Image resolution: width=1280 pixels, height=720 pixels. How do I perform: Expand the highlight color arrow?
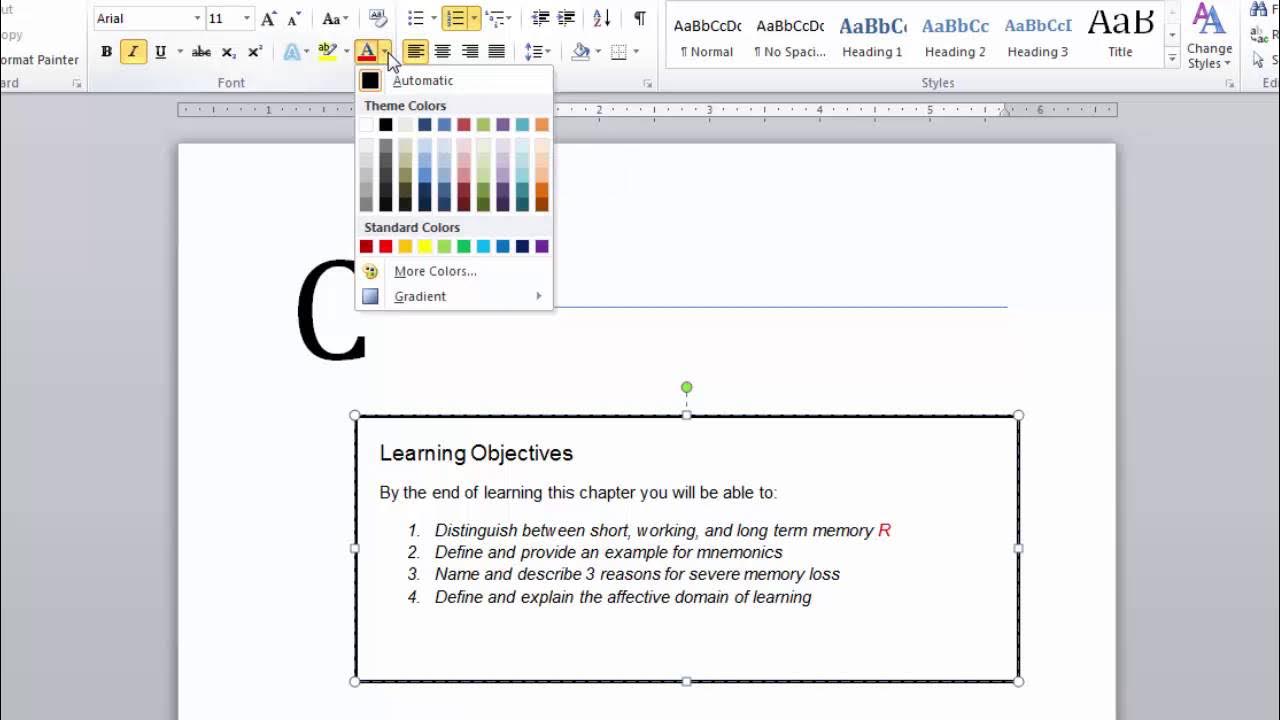tap(346, 52)
